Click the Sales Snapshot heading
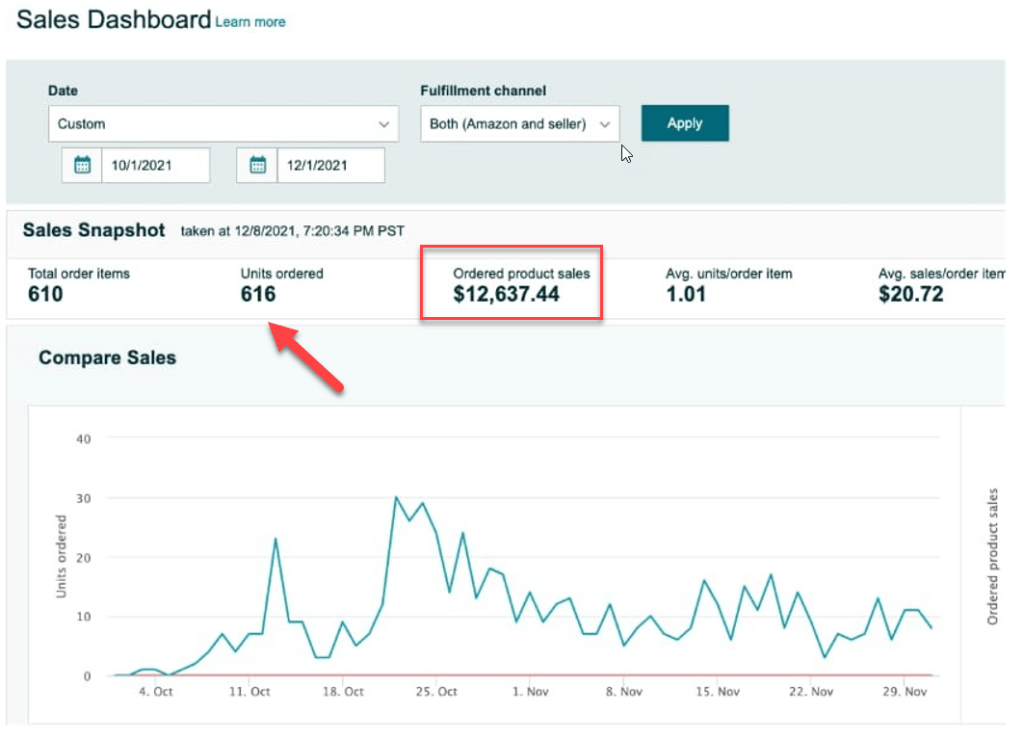This screenshot has height=741, width=1024. 94,230
